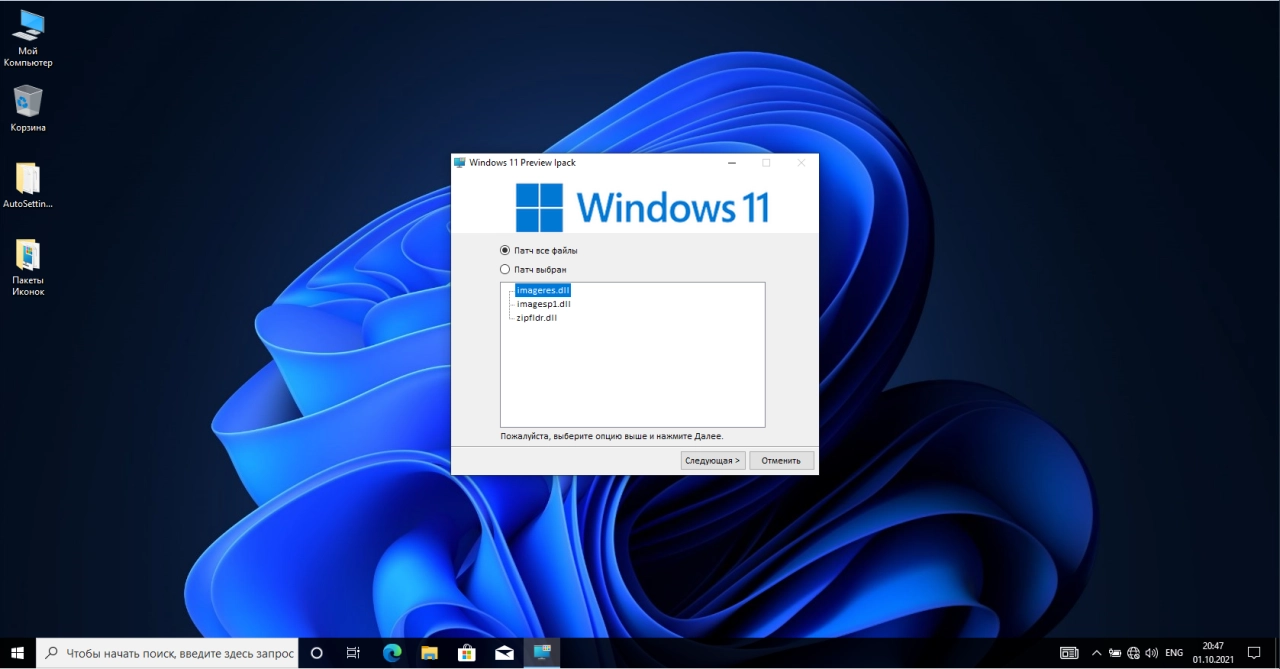Image resolution: width=1280 pixels, height=669 pixels.
Task: Open the Mail app from taskbar
Action: 505,653
